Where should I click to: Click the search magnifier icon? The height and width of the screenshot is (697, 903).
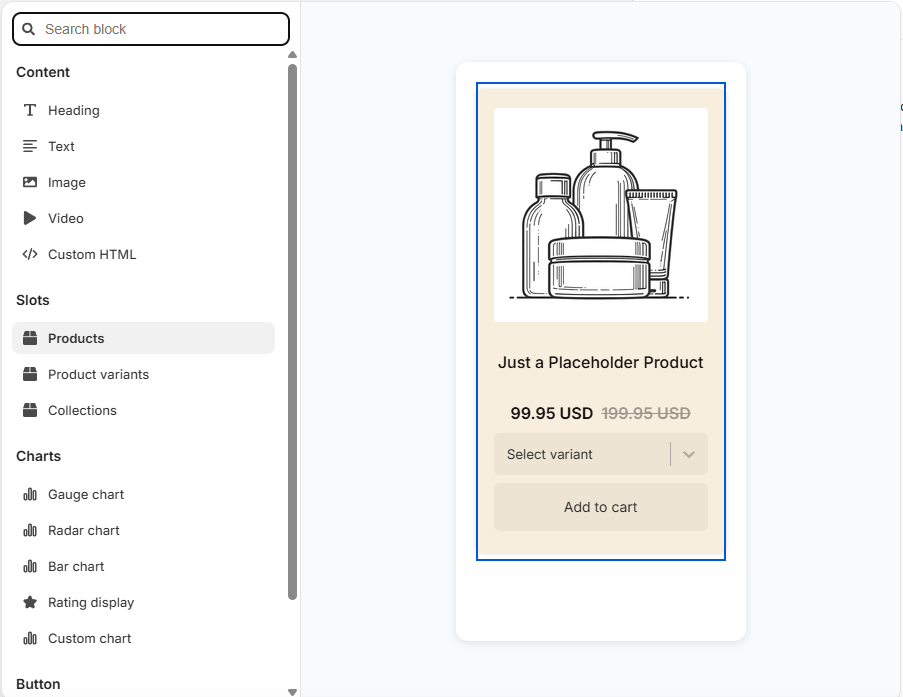click(31, 29)
